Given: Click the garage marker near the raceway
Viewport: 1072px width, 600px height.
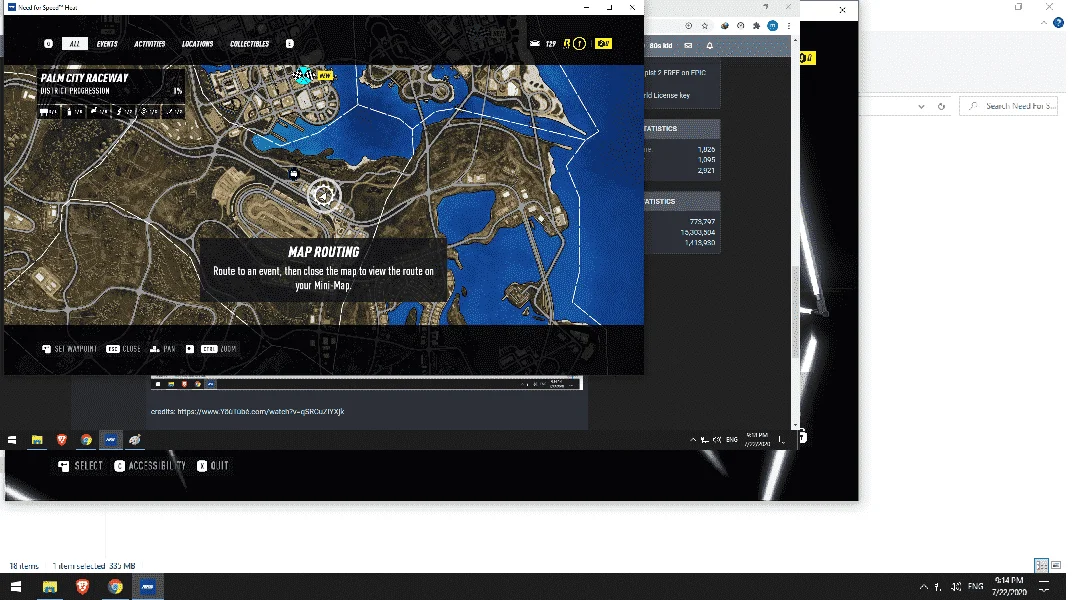Looking at the screenshot, I should [293, 174].
